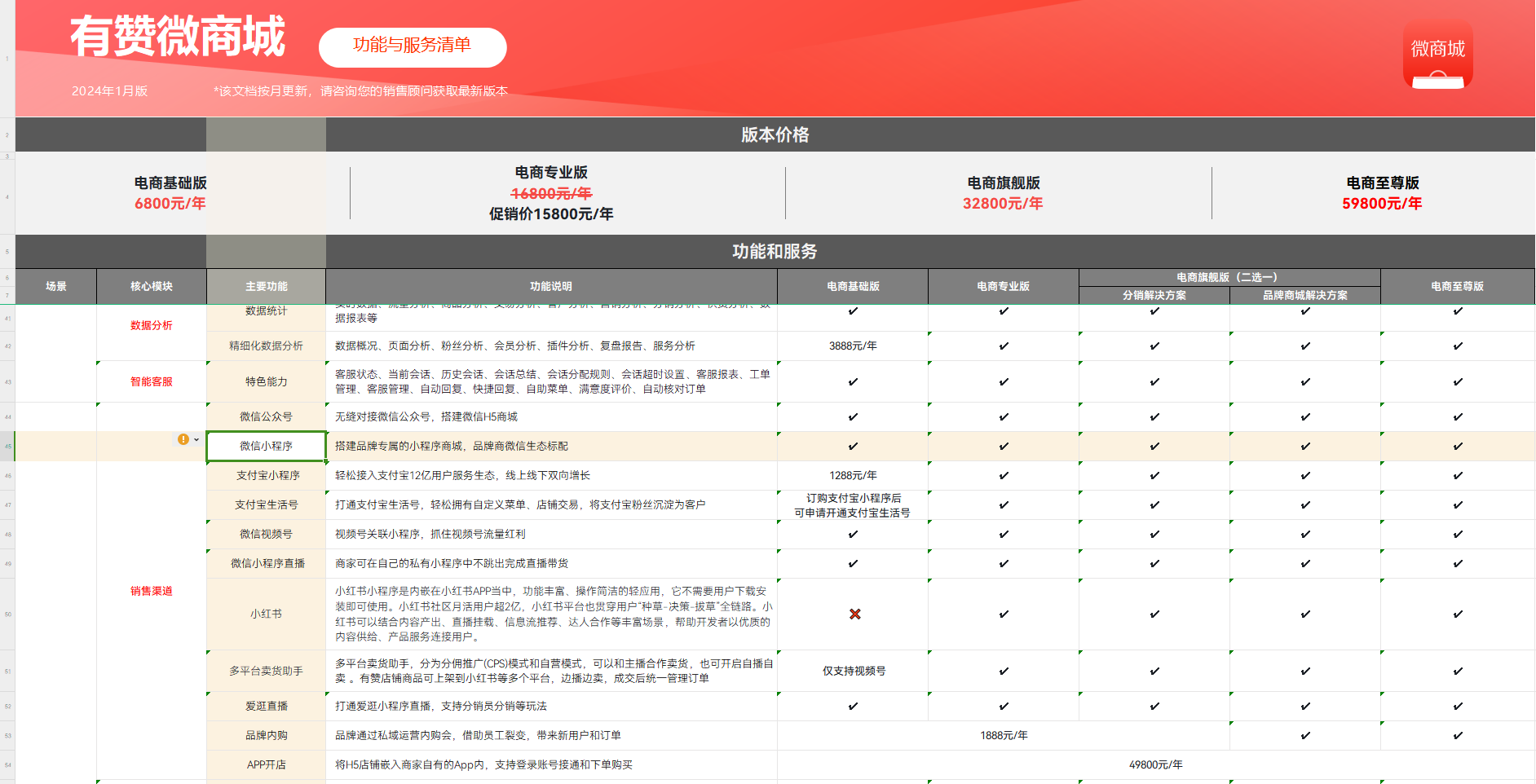Select the 多平台卖货助手 cell
Screen dimensions: 1536x784
[x=267, y=671]
